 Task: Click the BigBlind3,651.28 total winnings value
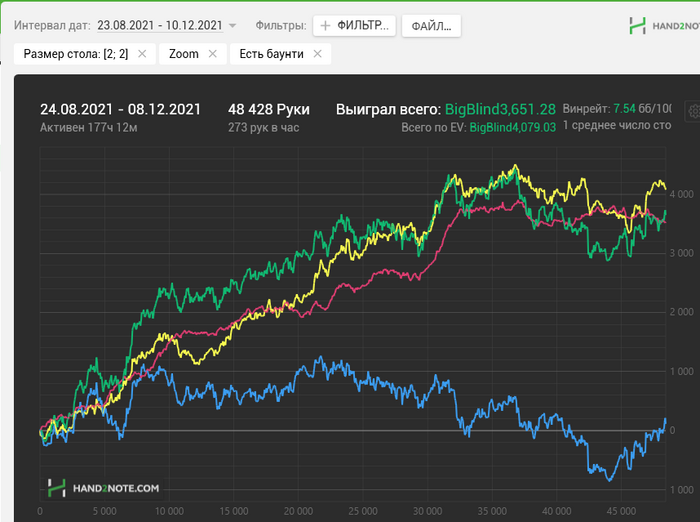point(500,109)
